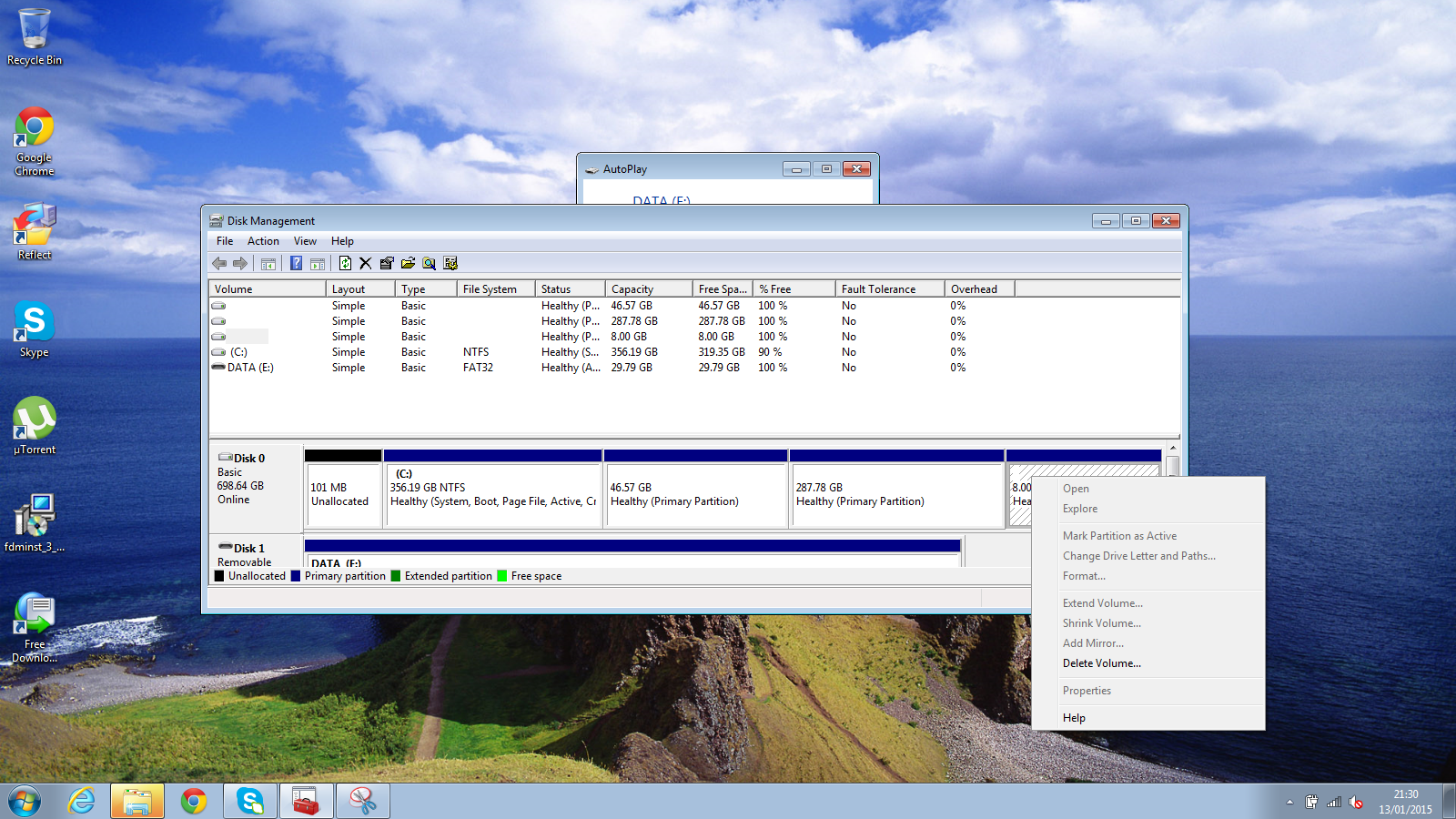Click the scroll-up arrow in the disk pane
1456x819 pixels.
point(1172,448)
